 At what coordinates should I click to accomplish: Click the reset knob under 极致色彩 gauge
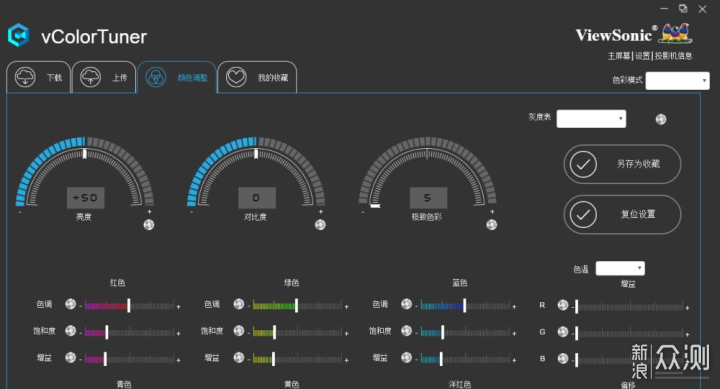pyautogui.click(x=491, y=225)
